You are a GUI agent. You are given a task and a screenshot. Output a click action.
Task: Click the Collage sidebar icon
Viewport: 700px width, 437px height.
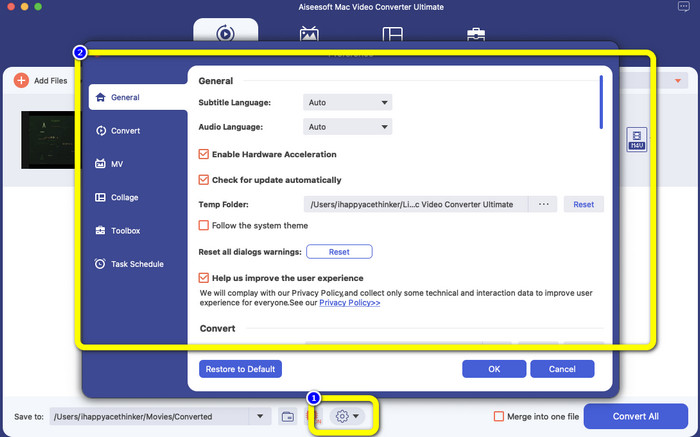coord(100,197)
